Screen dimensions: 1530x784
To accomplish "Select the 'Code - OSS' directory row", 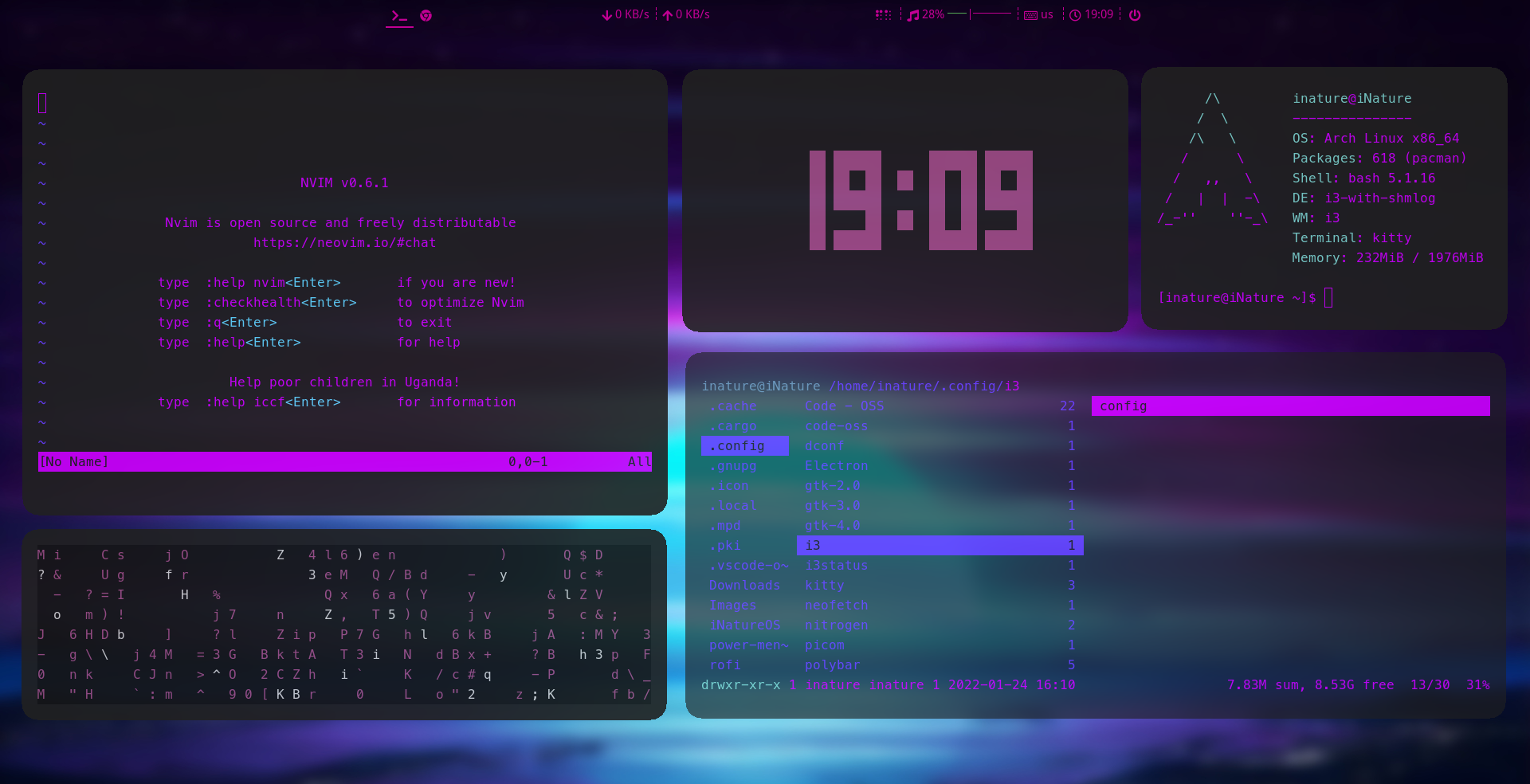I will coord(940,406).
